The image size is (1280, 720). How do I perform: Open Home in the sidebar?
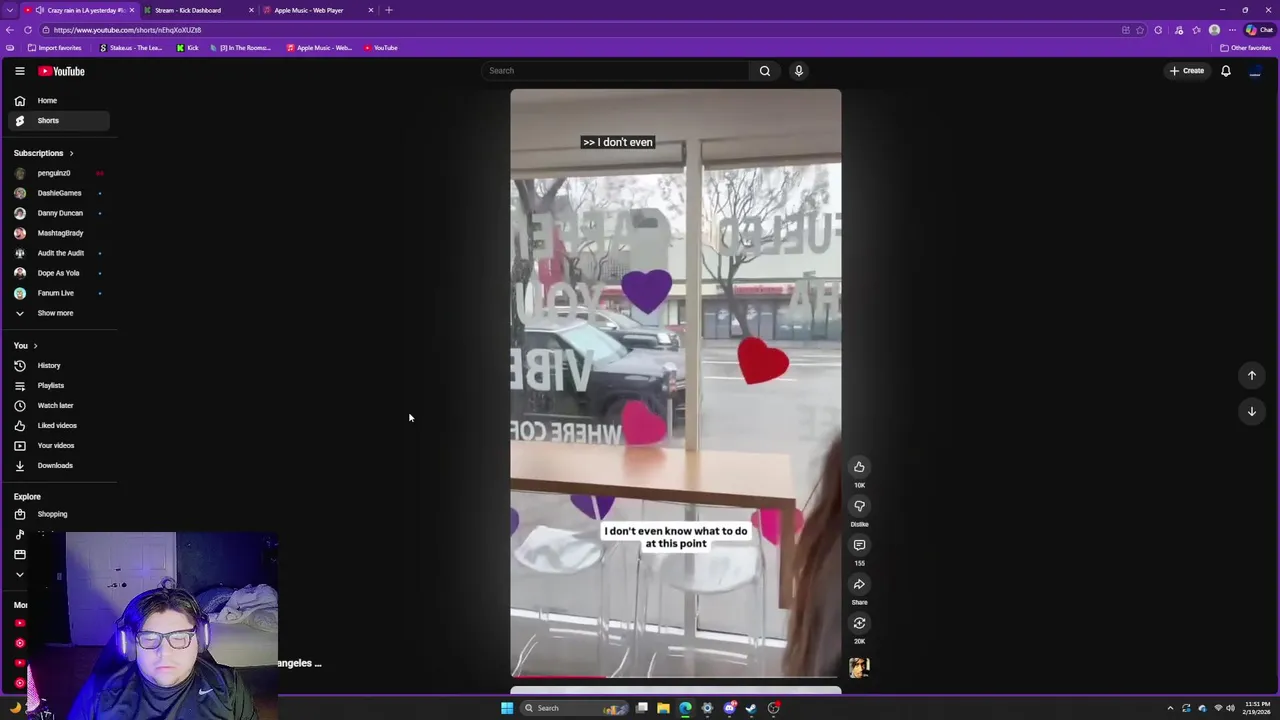point(58,101)
